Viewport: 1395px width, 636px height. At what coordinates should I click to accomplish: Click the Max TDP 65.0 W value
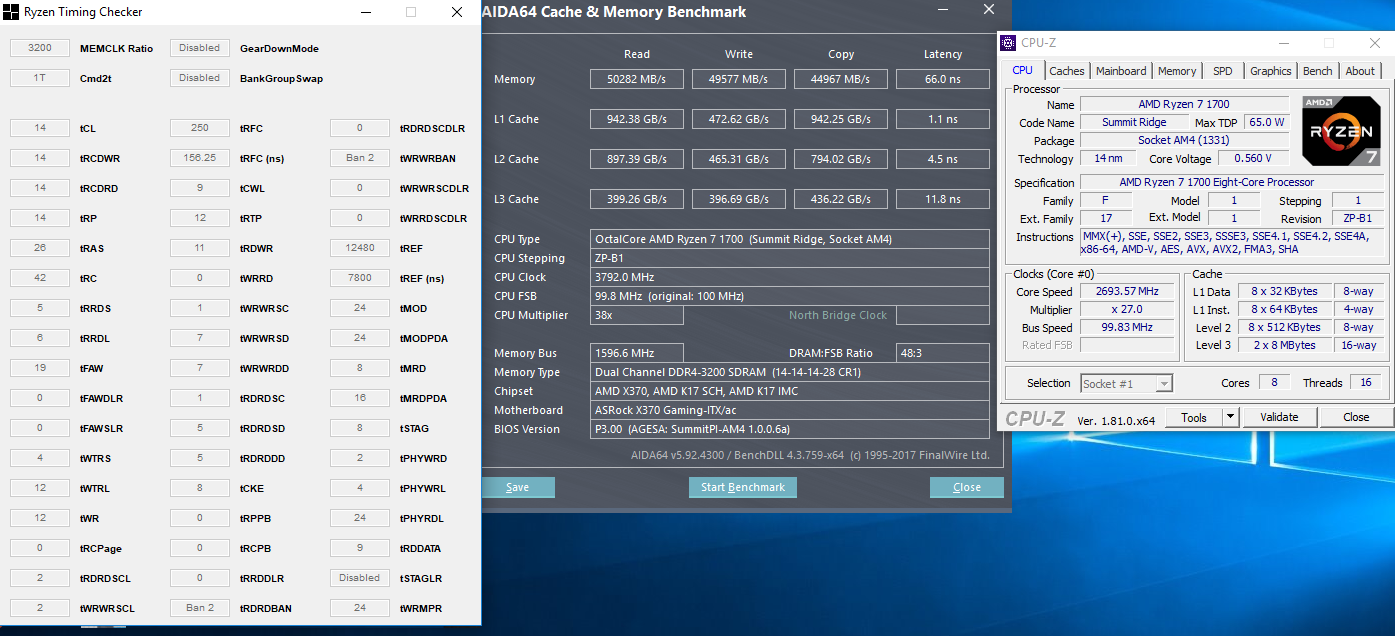[x=1267, y=122]
